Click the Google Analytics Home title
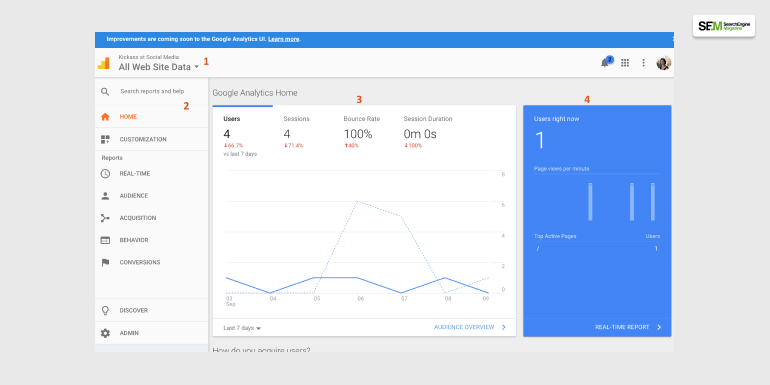 tap(255, 93)
